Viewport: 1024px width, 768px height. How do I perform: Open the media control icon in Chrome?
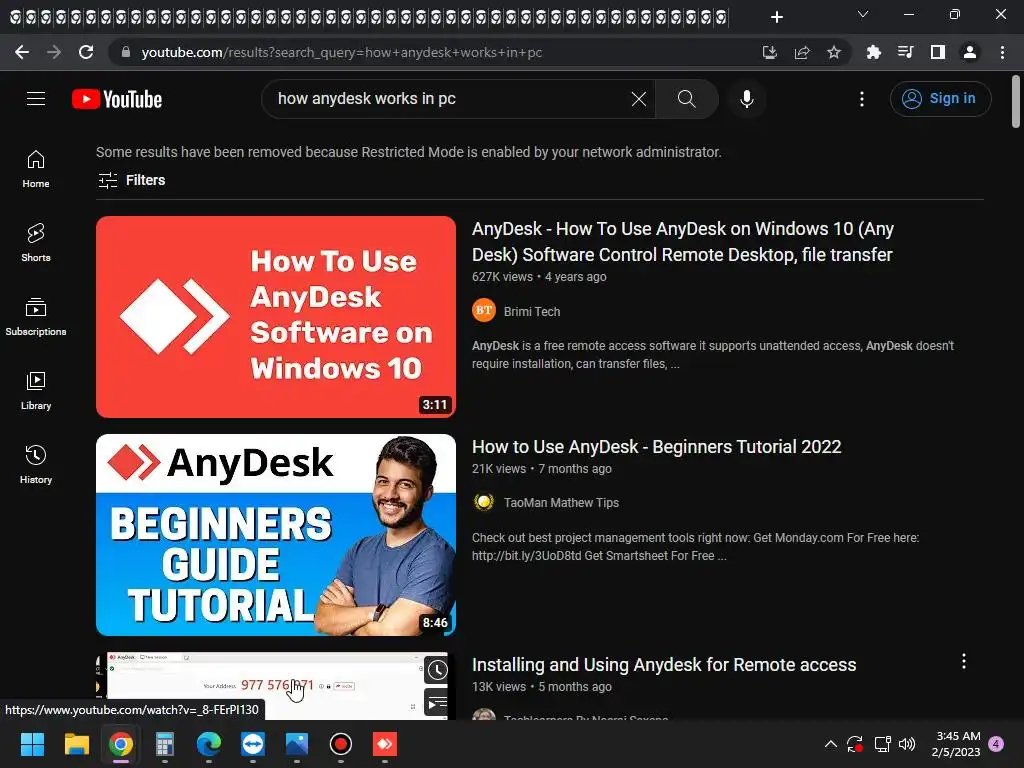tap(905, 52)
